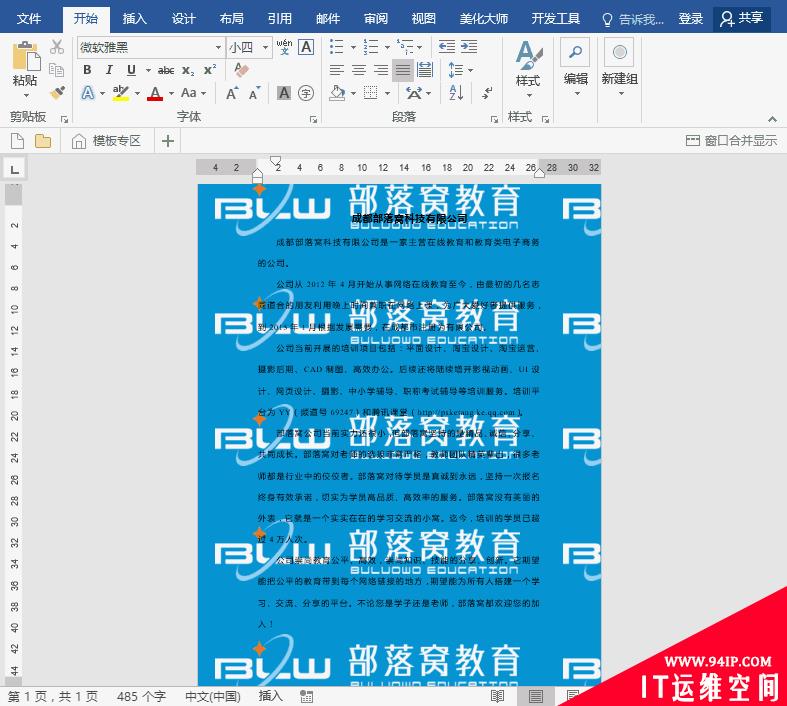Align text left
The width and height of the screenshot is (787, 706).
click(x=336, y=70)
